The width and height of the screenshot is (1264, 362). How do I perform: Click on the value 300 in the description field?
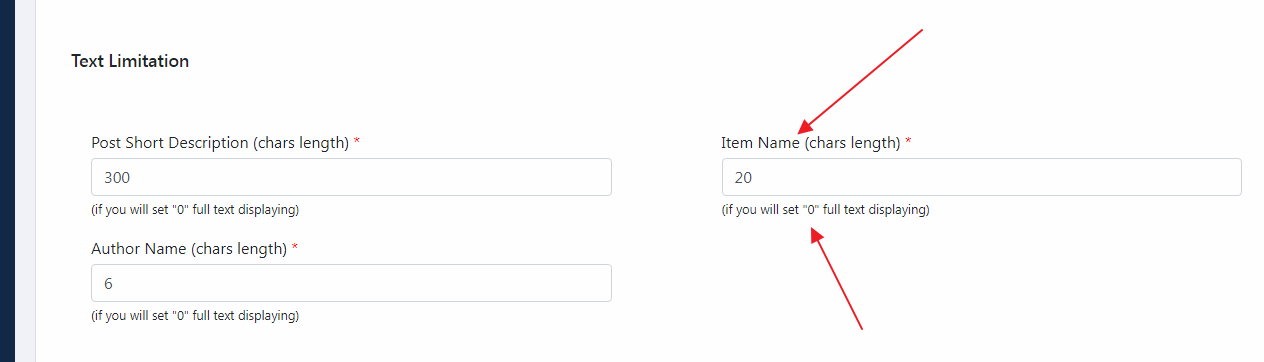click(118, 178)
